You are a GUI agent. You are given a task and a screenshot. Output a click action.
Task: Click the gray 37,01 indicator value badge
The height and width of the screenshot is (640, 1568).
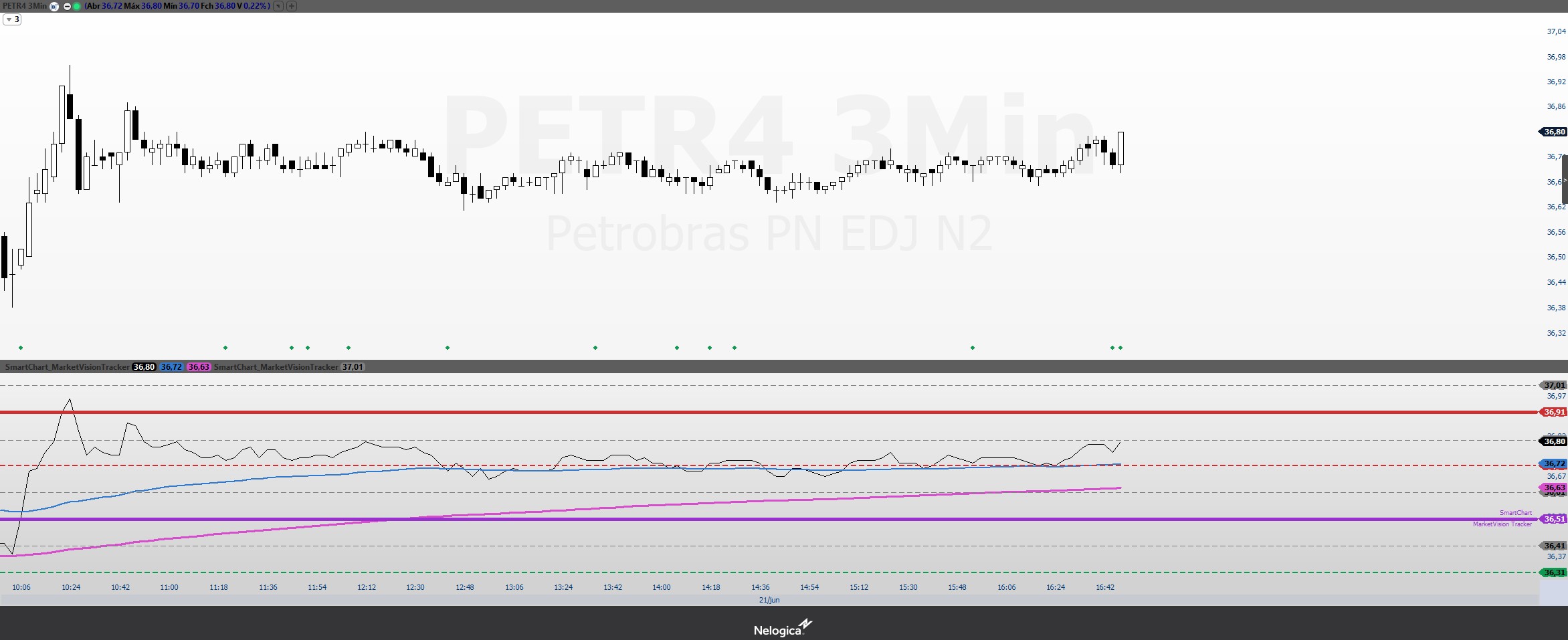(353, 366)
